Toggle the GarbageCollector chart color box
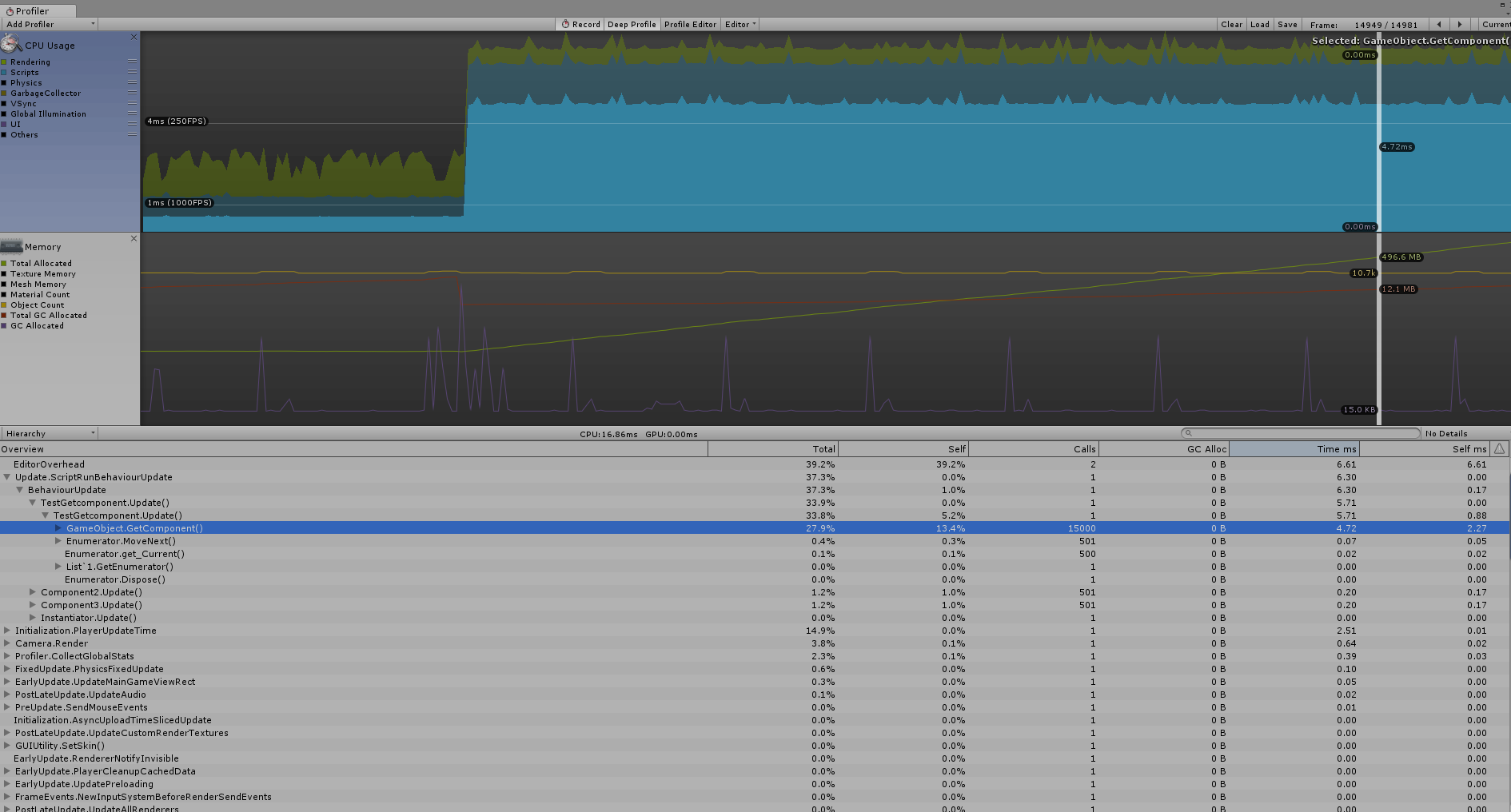1511x812 pixels. (4, 93)
